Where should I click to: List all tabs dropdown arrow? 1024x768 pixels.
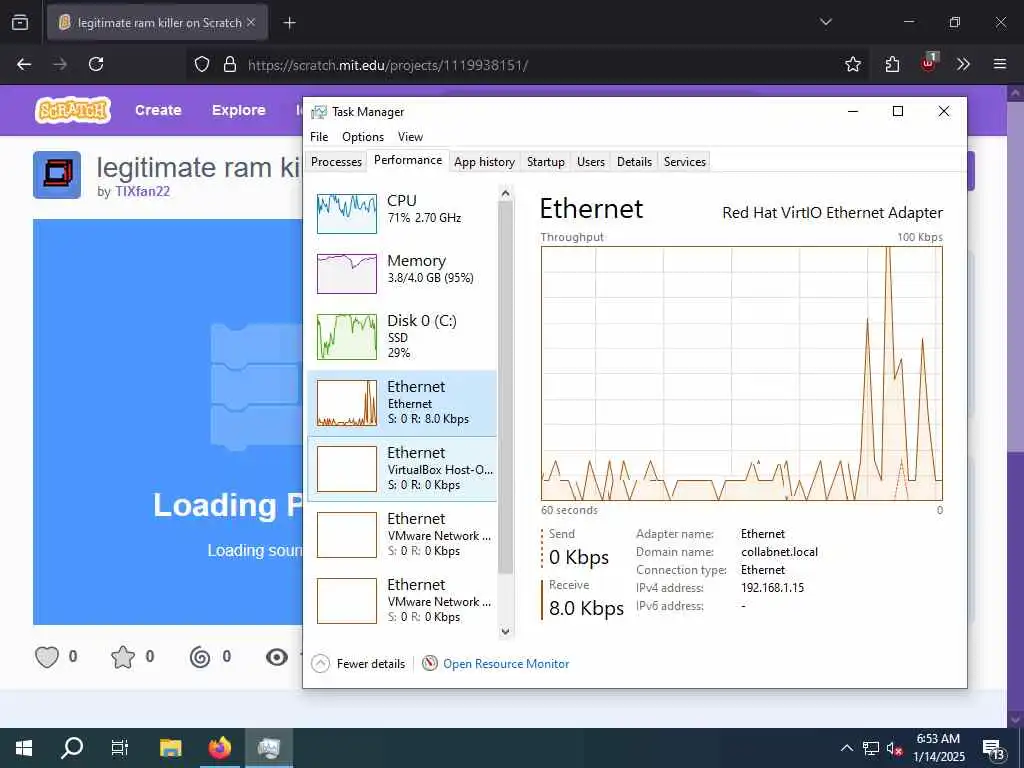click(826, 22)
